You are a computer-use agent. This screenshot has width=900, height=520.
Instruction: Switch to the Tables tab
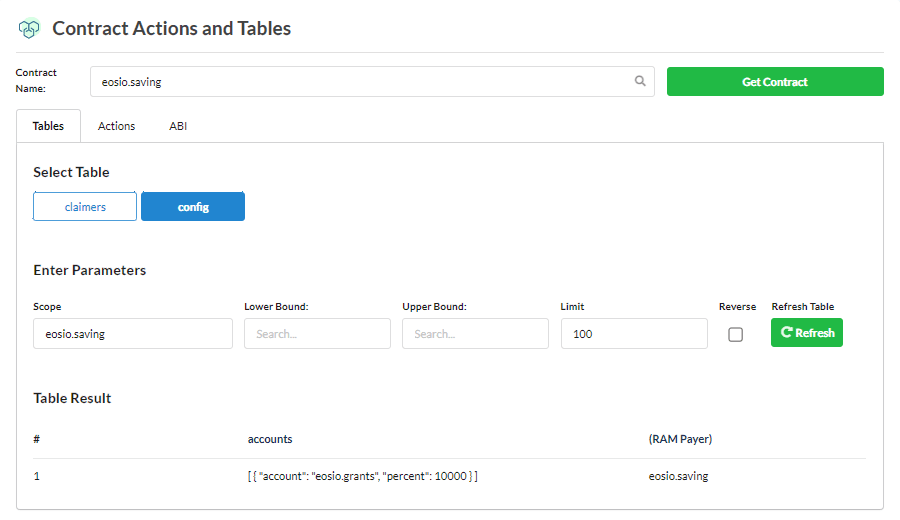(48, 126)
